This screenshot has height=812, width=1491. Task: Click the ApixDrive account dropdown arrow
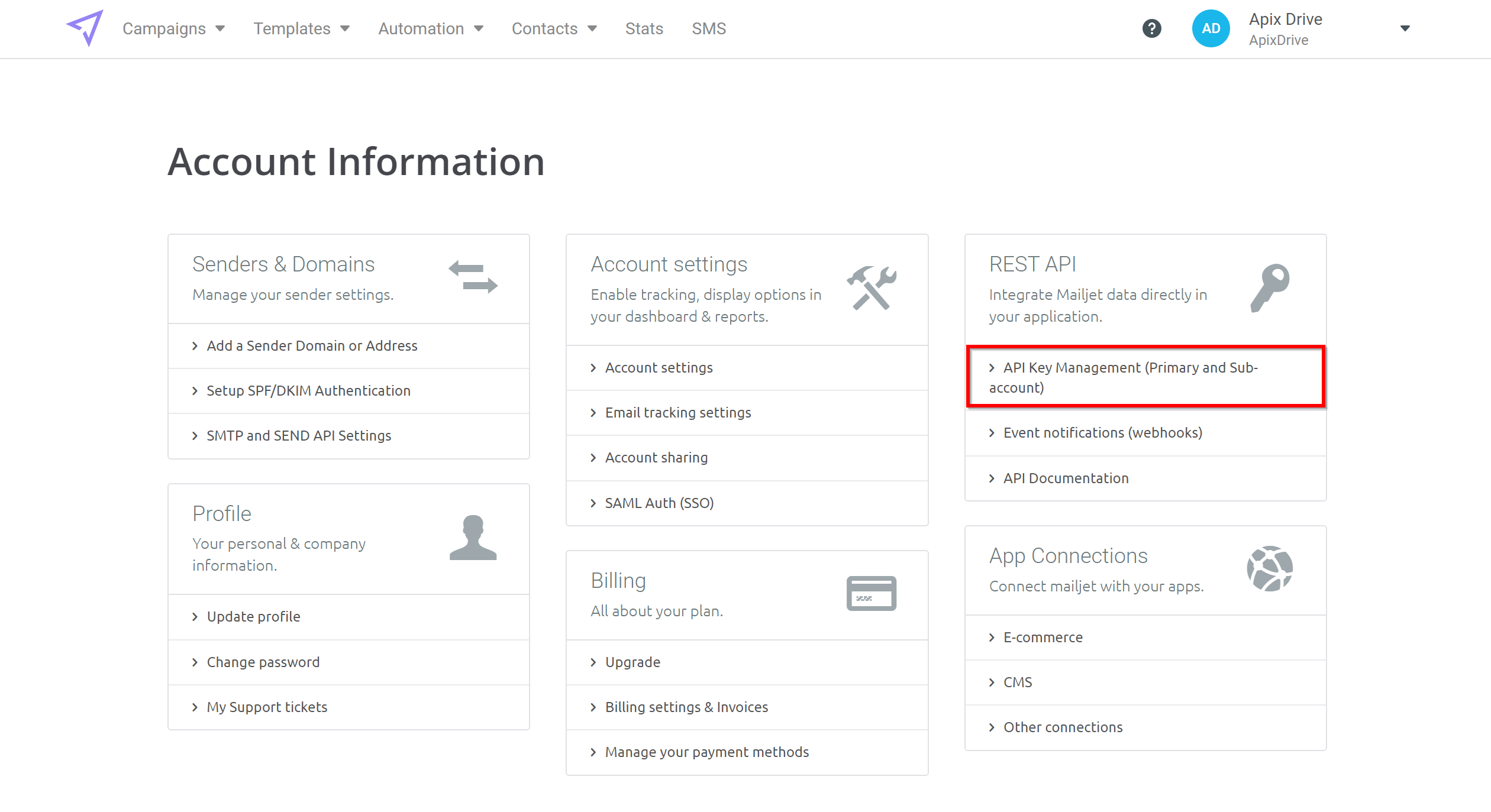[1405, 28]
